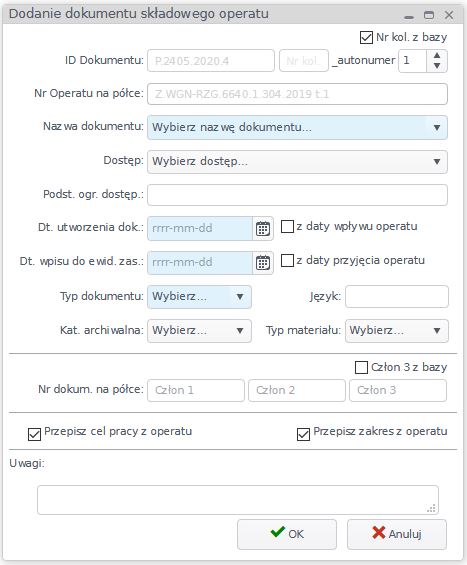Open calendar for Dt. utworzenia dok.
467x565 pixels.
[263, 228]
